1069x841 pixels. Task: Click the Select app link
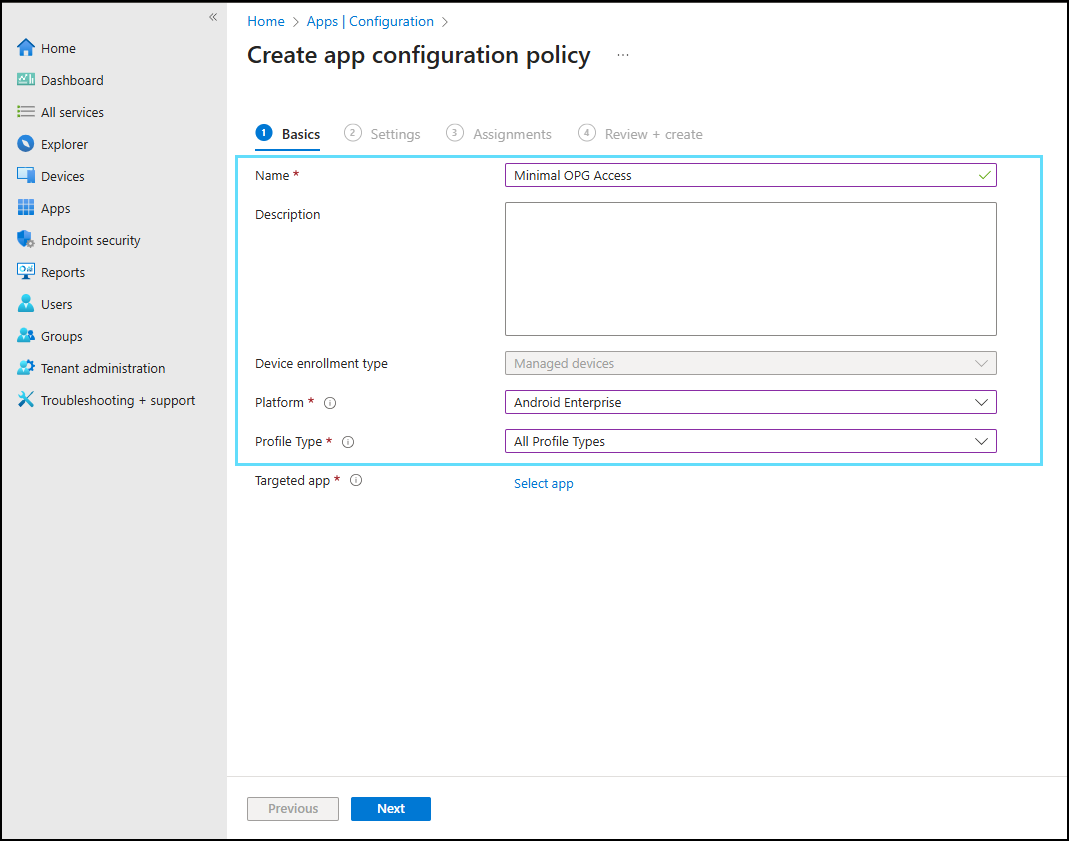pos(543,483)
